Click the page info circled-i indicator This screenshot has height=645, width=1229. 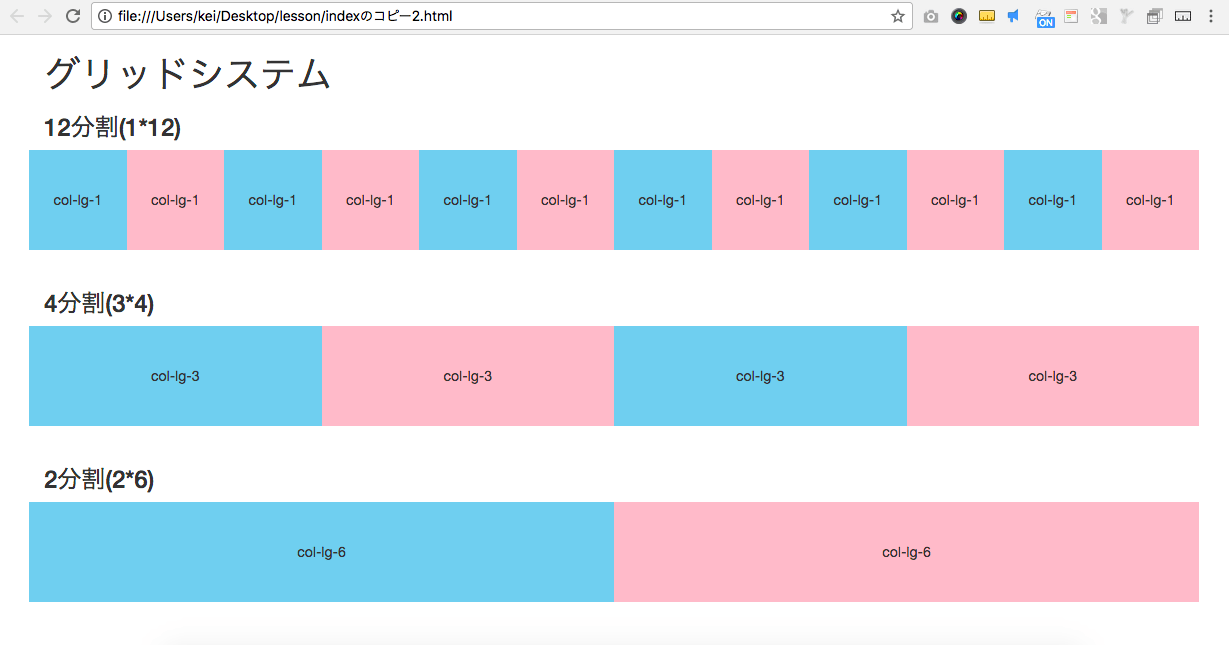coord(106,16)
